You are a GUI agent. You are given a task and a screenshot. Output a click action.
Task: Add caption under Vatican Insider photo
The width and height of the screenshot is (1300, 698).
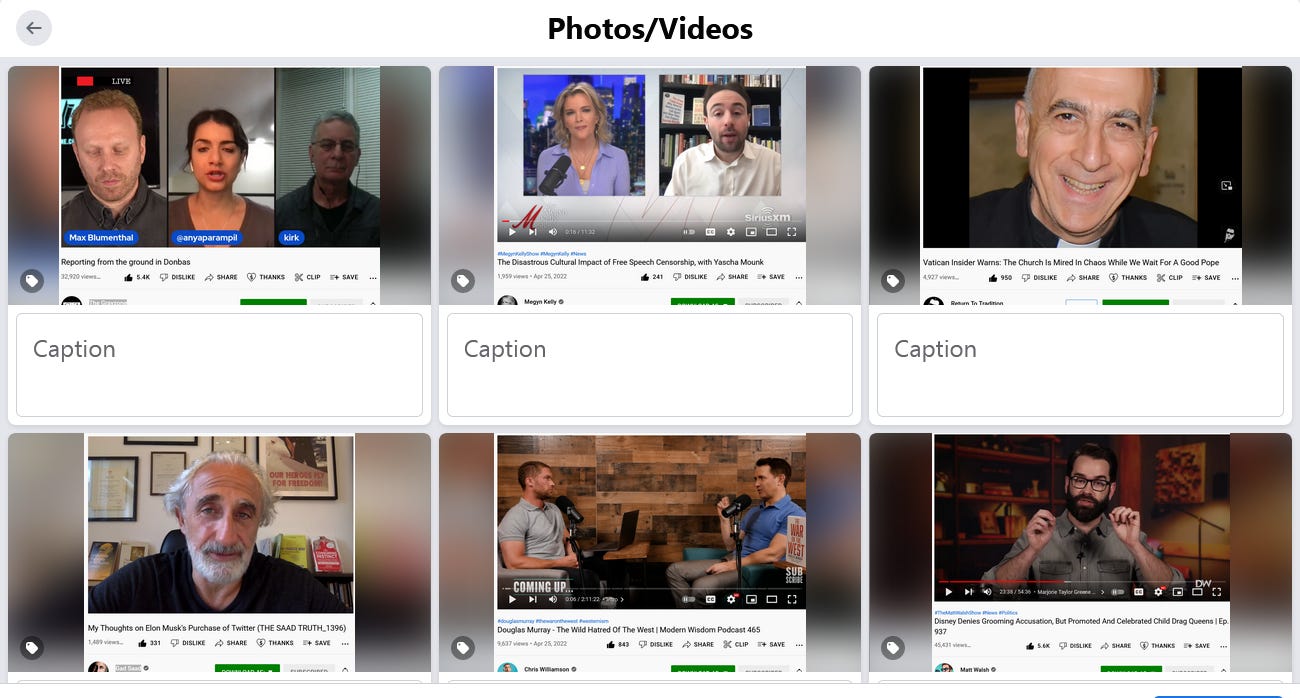point(1080,365)
